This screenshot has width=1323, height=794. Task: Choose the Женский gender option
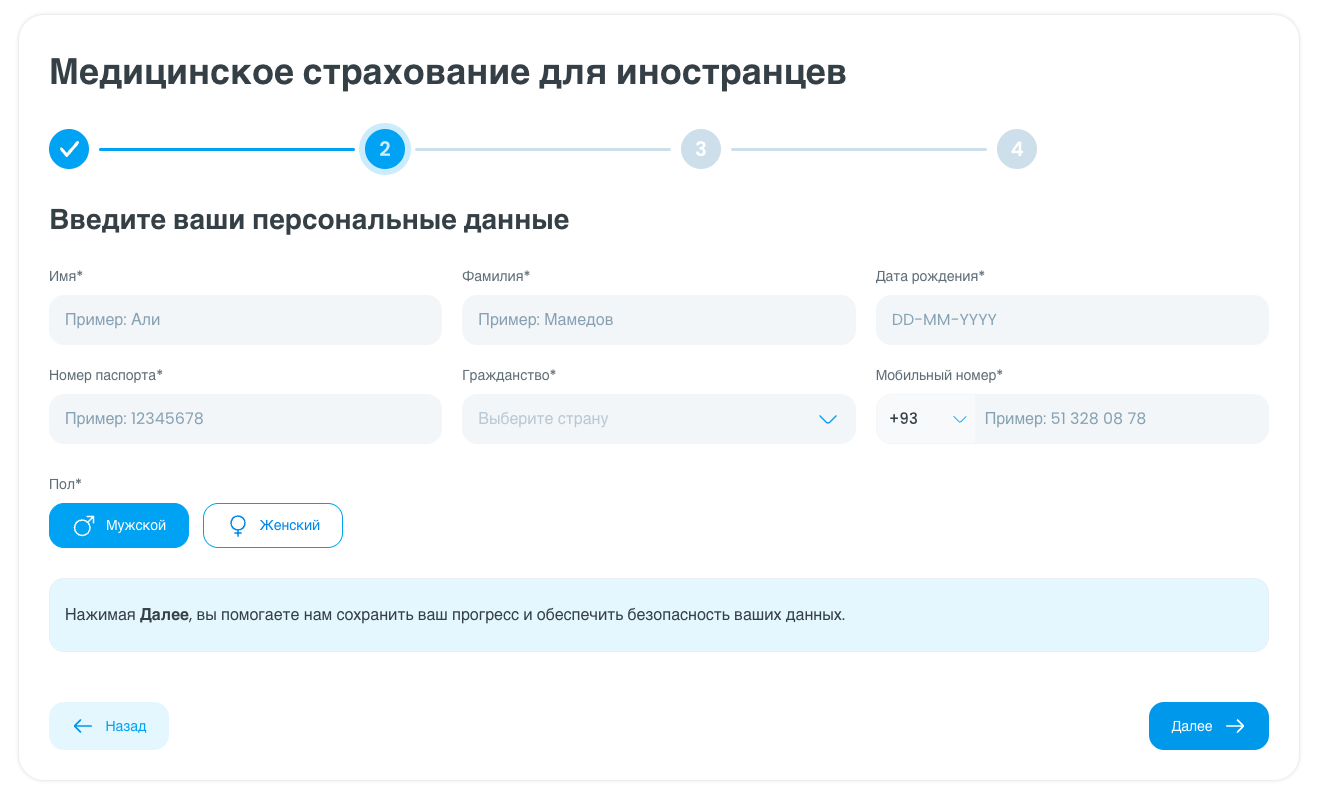click(x=273, y=525)
